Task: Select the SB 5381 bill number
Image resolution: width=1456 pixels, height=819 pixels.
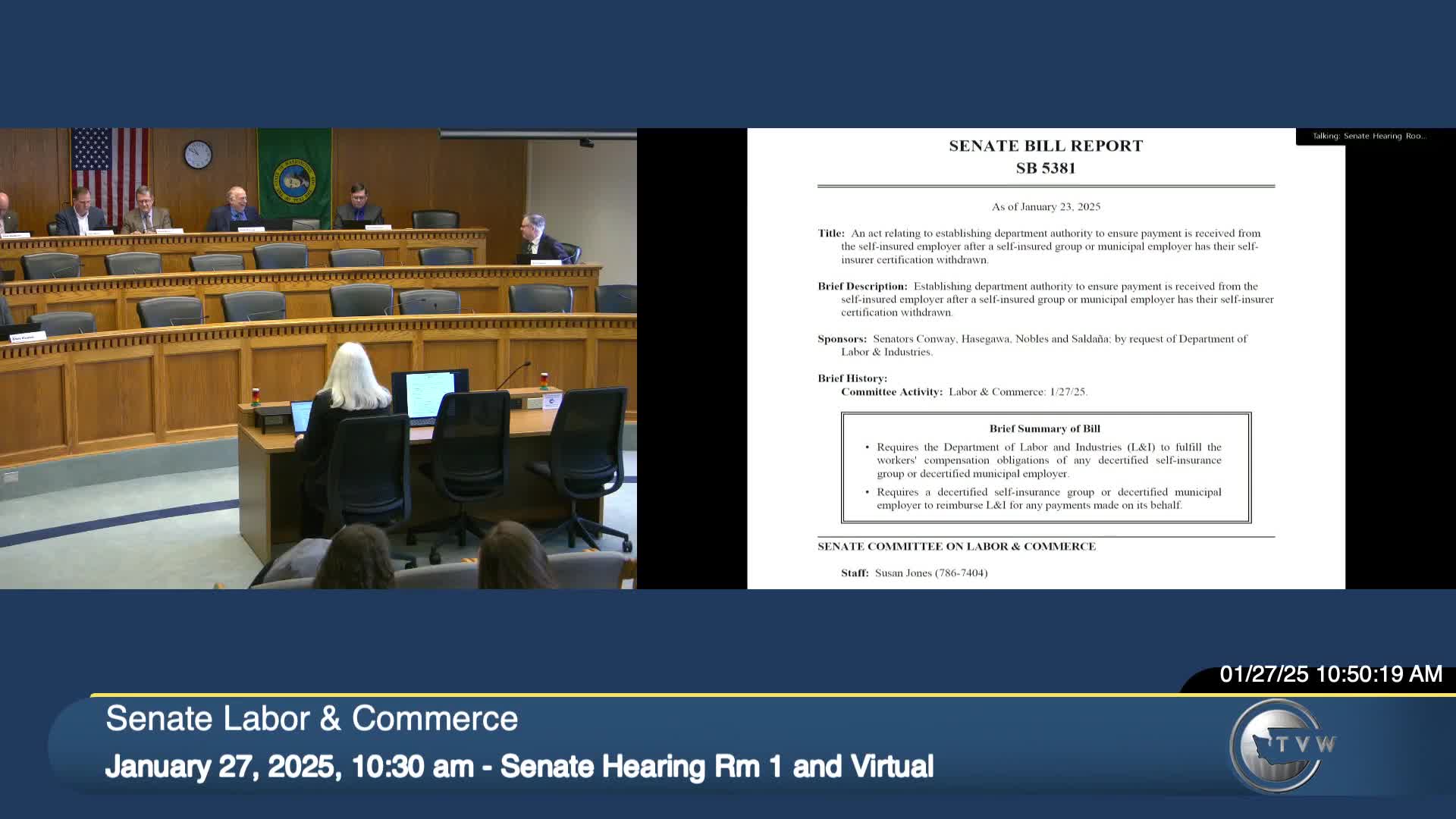Action: (1046, 168)
